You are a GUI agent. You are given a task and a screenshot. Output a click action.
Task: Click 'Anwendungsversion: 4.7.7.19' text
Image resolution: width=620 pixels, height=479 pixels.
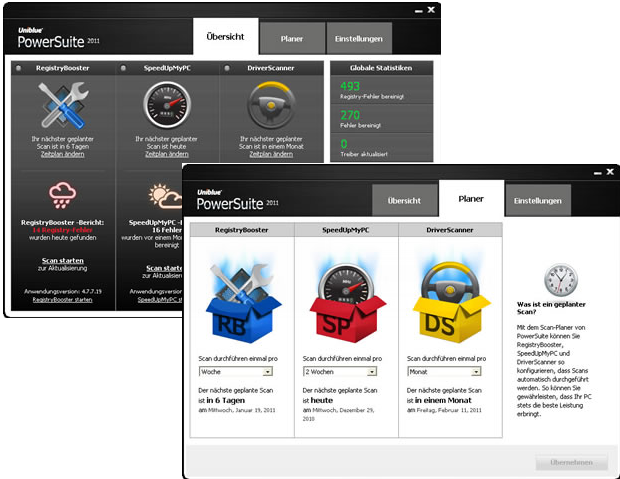pyautogui.click(x=63, y=291)
